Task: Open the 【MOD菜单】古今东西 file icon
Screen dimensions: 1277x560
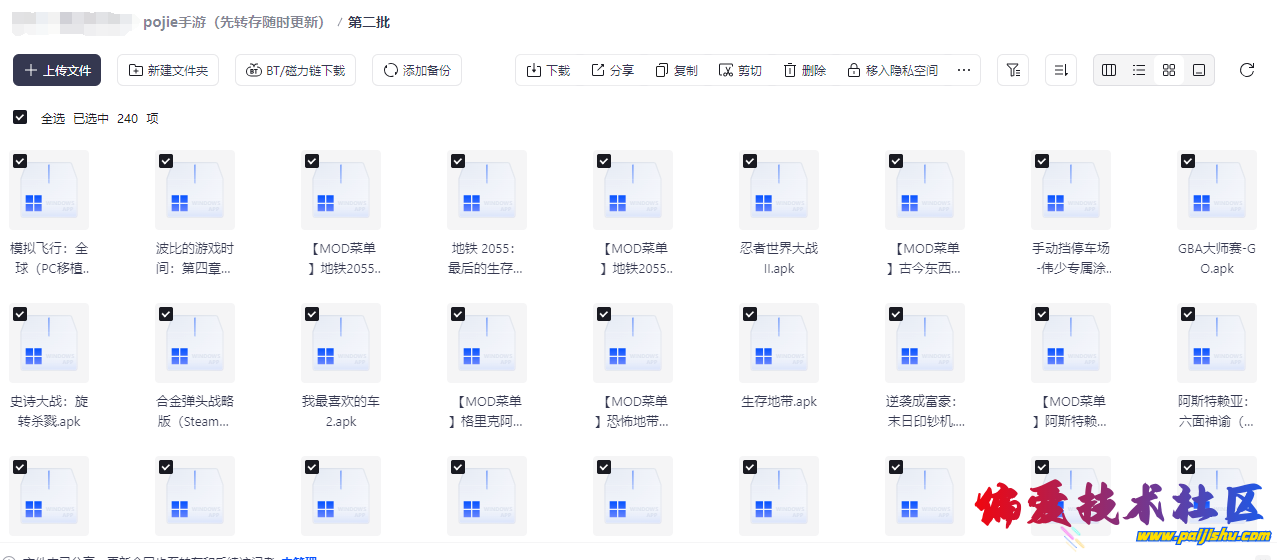Action: pos(925,190)
